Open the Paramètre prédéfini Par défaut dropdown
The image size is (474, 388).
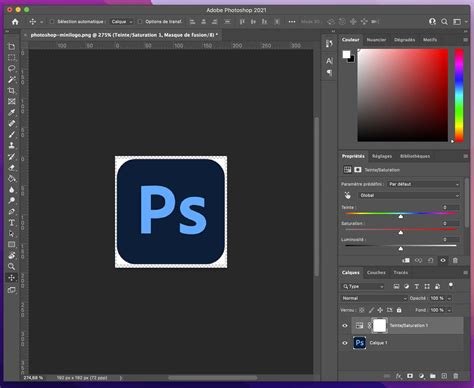tap(424, 184)
